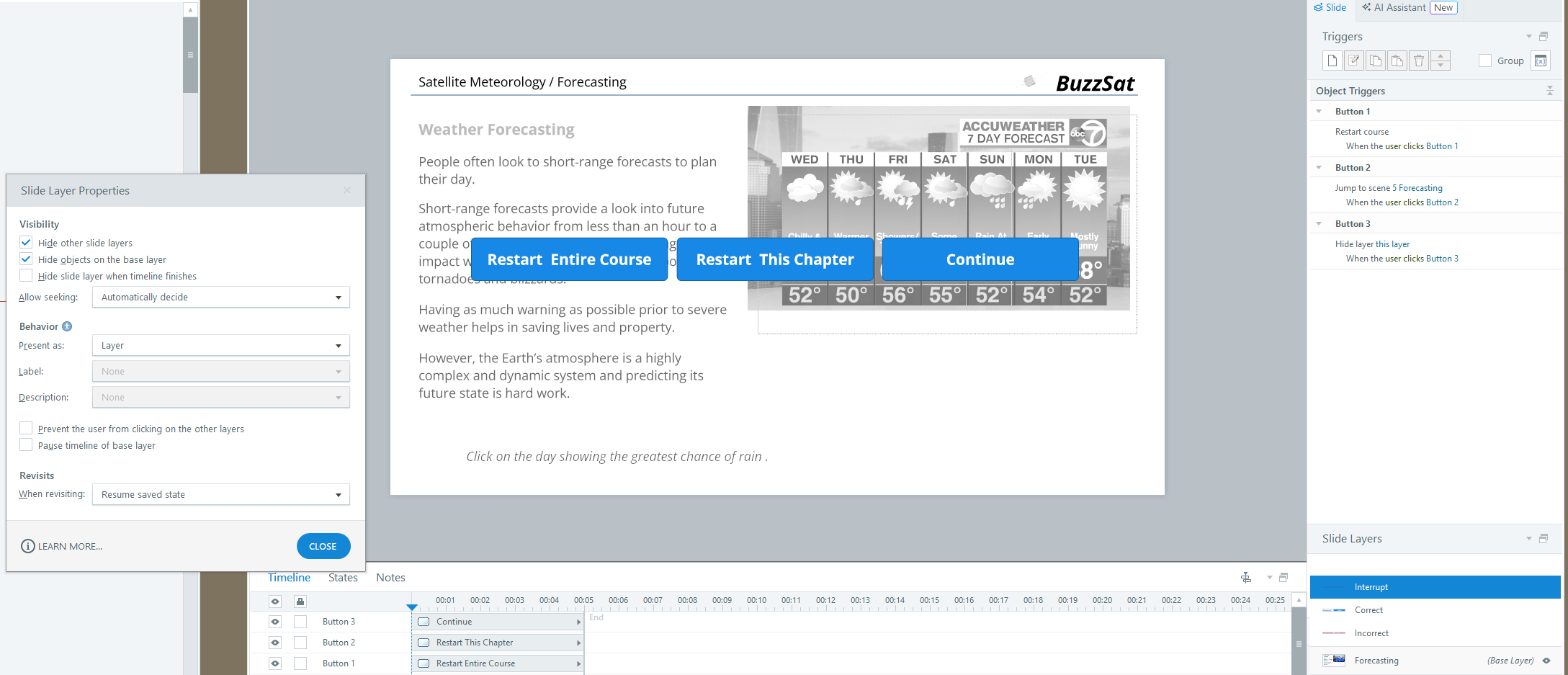Switch to the States tab
Viewport: 1568px width, 675px height.
[343, 577]
